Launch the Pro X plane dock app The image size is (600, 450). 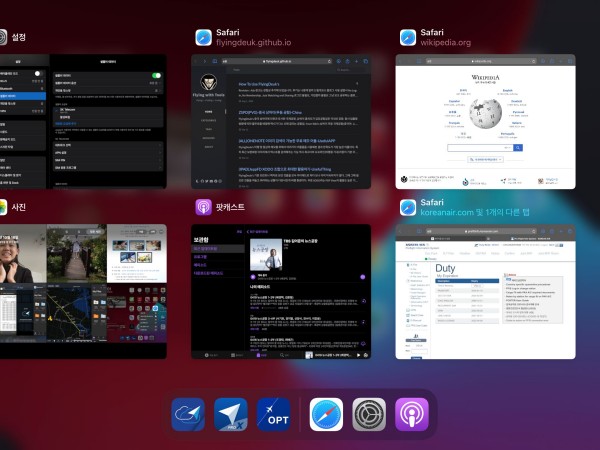pyautogui.click(x=231, y=414)
